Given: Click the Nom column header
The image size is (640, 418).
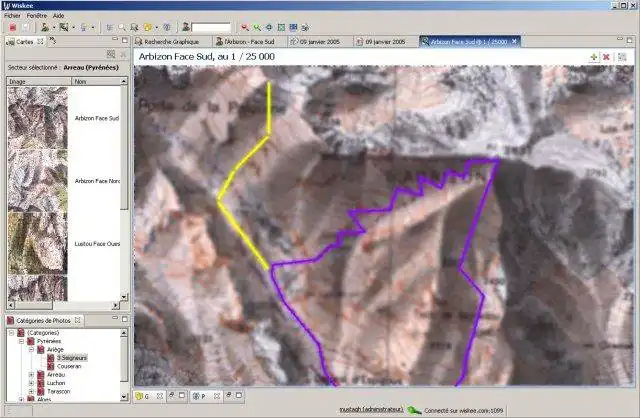Looking at the screenshot, I should [96, 82].
